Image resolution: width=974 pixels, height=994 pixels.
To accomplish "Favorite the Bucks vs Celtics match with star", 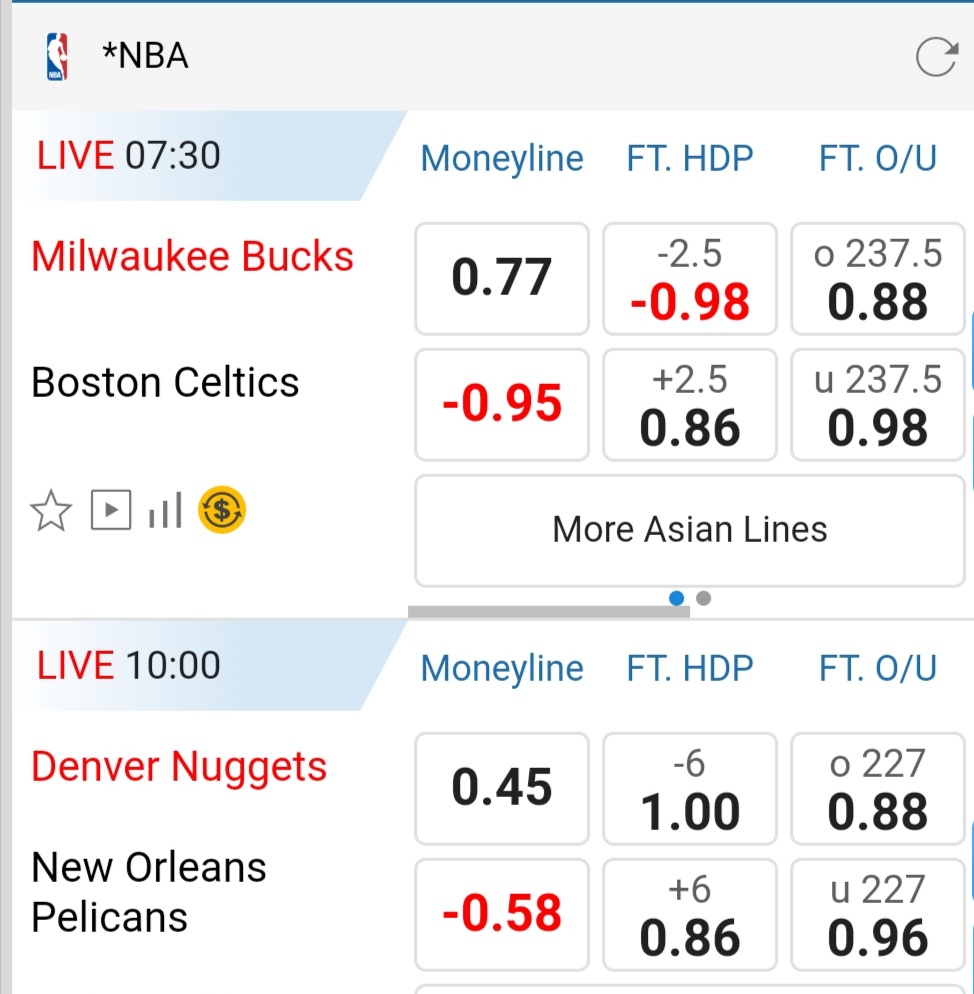I will tap(52, 512).
